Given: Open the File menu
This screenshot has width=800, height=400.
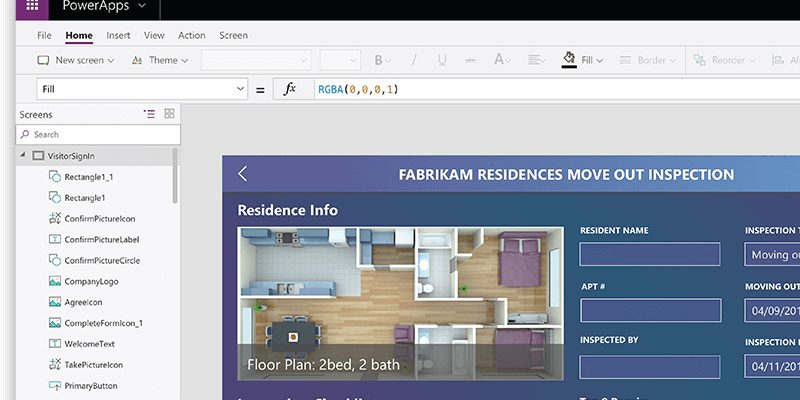Looking at the screenshot, I should pyautogui.click(x=44, y=35).
